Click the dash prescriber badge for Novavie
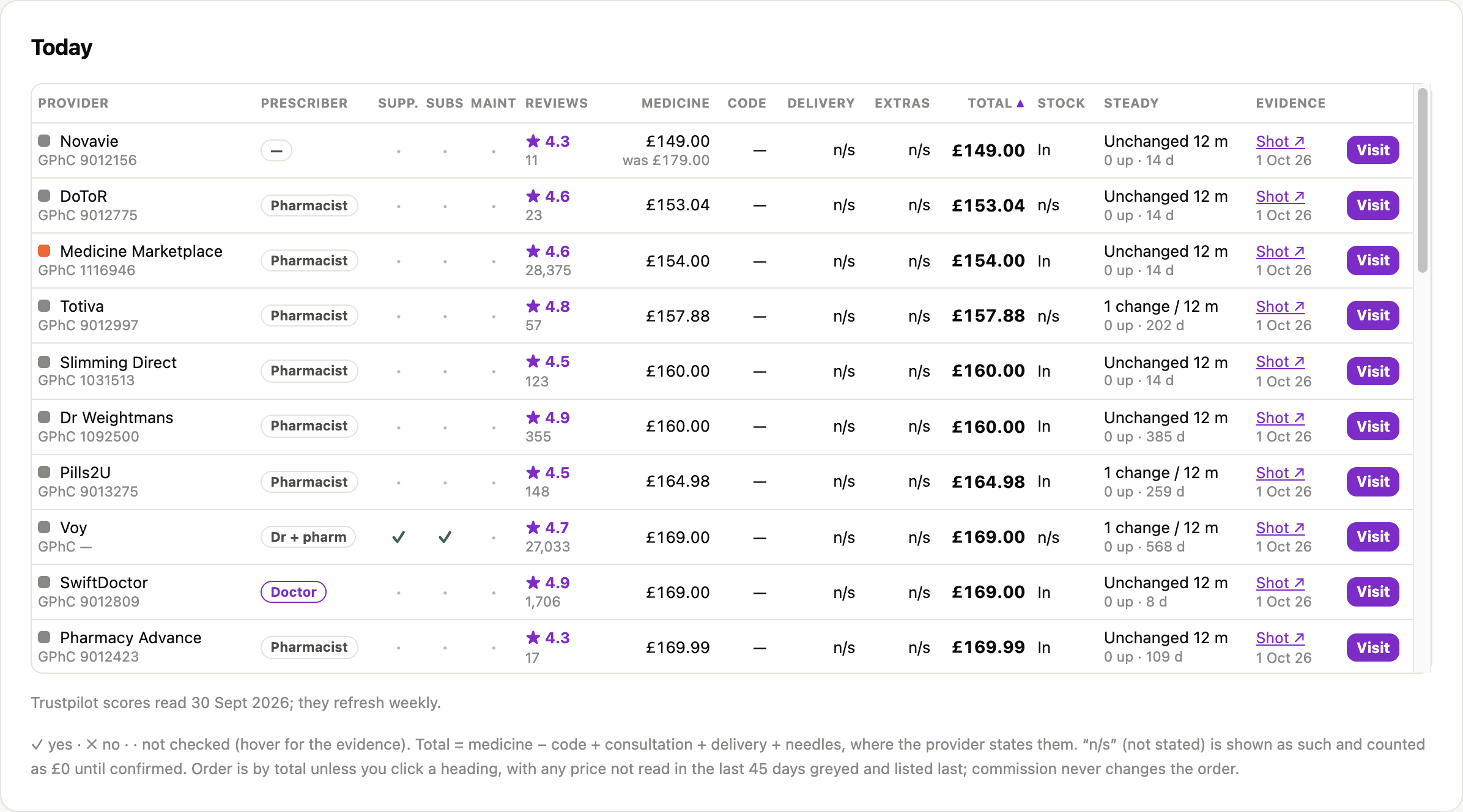1463x812 pixels. 276,150
